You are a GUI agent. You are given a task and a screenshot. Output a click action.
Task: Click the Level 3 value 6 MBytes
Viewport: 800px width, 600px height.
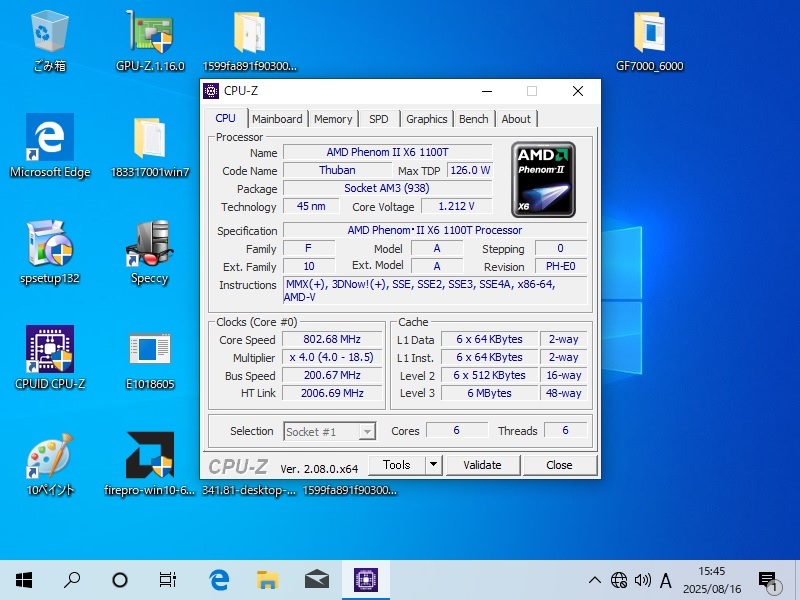coord(489,393)
